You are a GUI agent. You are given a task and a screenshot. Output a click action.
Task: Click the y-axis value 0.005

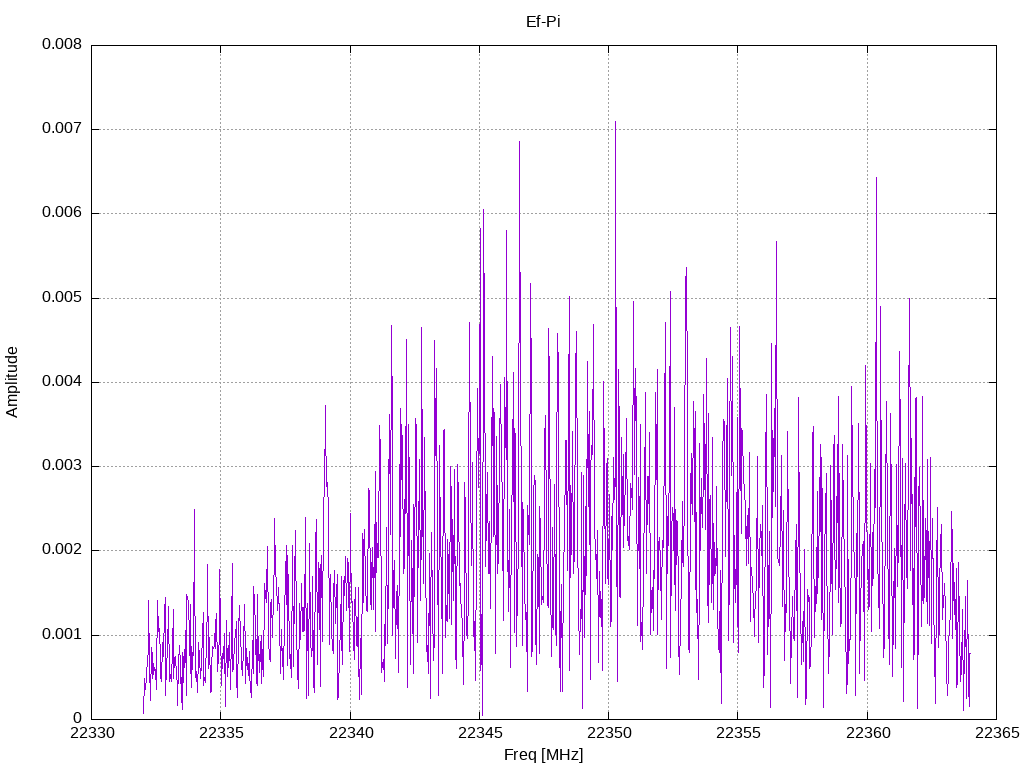[62, 298]
